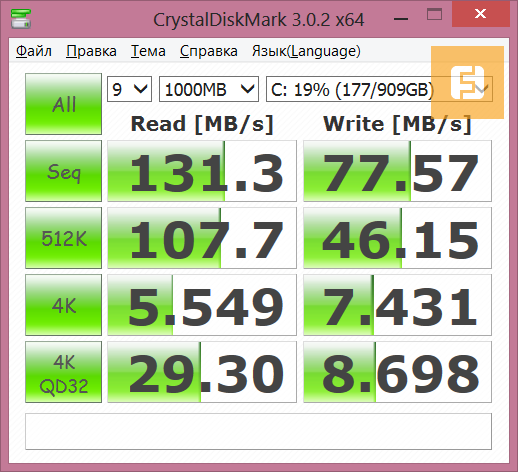Screen dimensions: 518x472
Task: Open the Правка menu
Action: point(91,51)
